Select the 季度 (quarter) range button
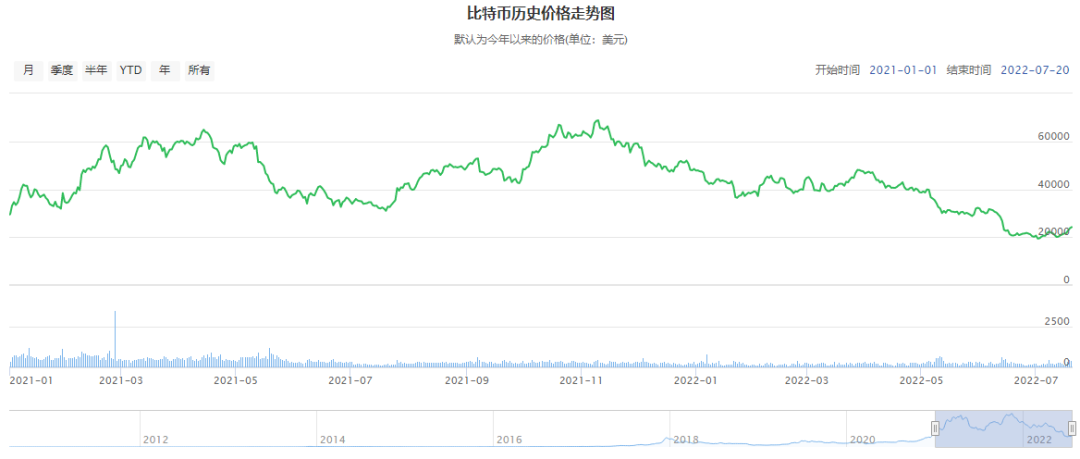 point(62,70)
